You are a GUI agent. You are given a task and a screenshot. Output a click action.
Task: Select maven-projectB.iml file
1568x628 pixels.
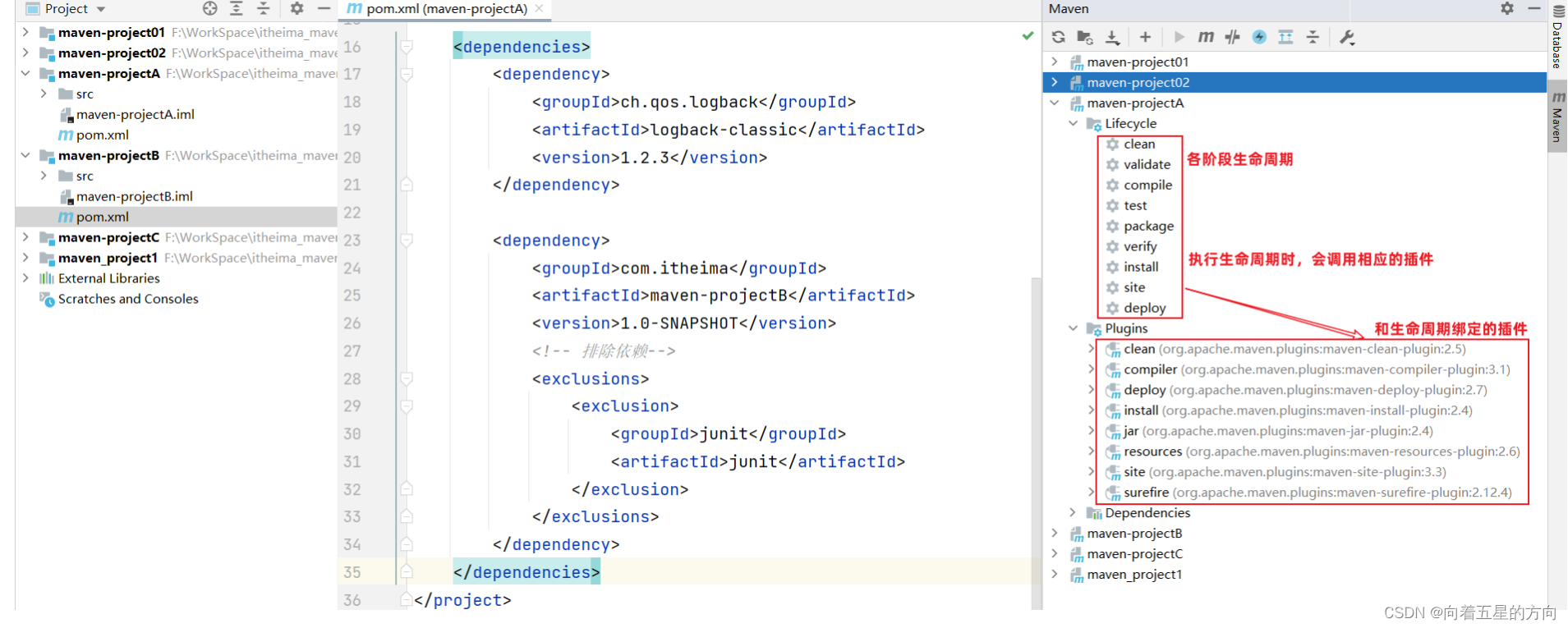click(x=126, y=196)
